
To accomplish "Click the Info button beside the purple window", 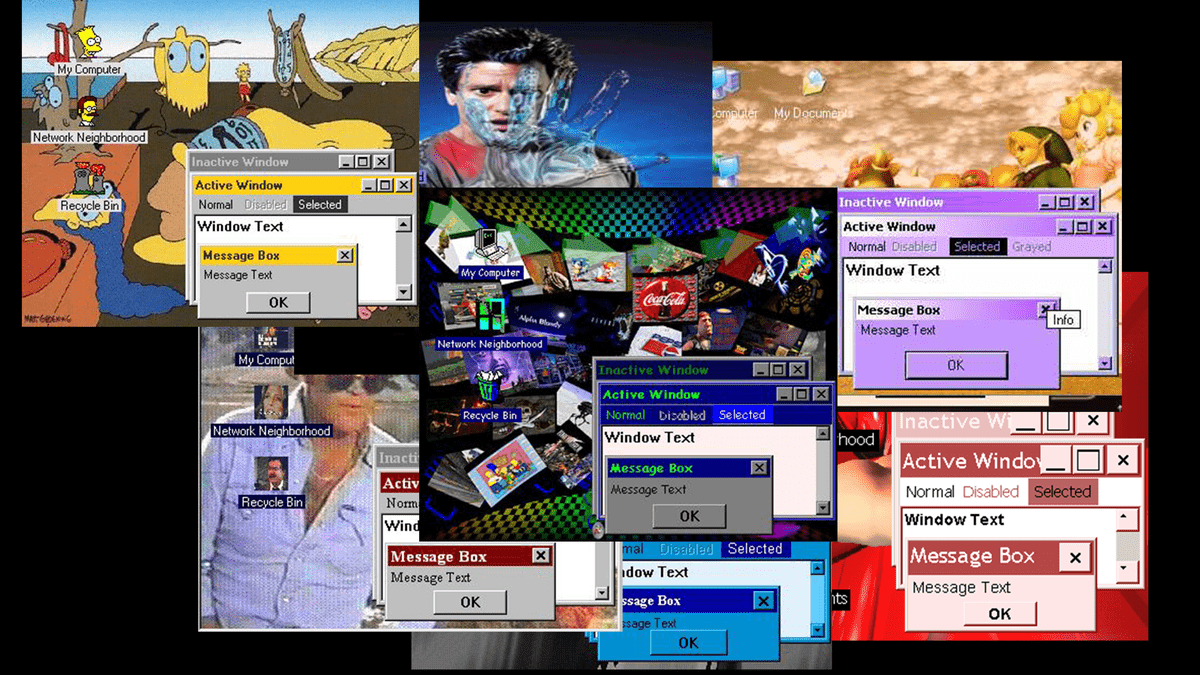I will (1063, 319).
